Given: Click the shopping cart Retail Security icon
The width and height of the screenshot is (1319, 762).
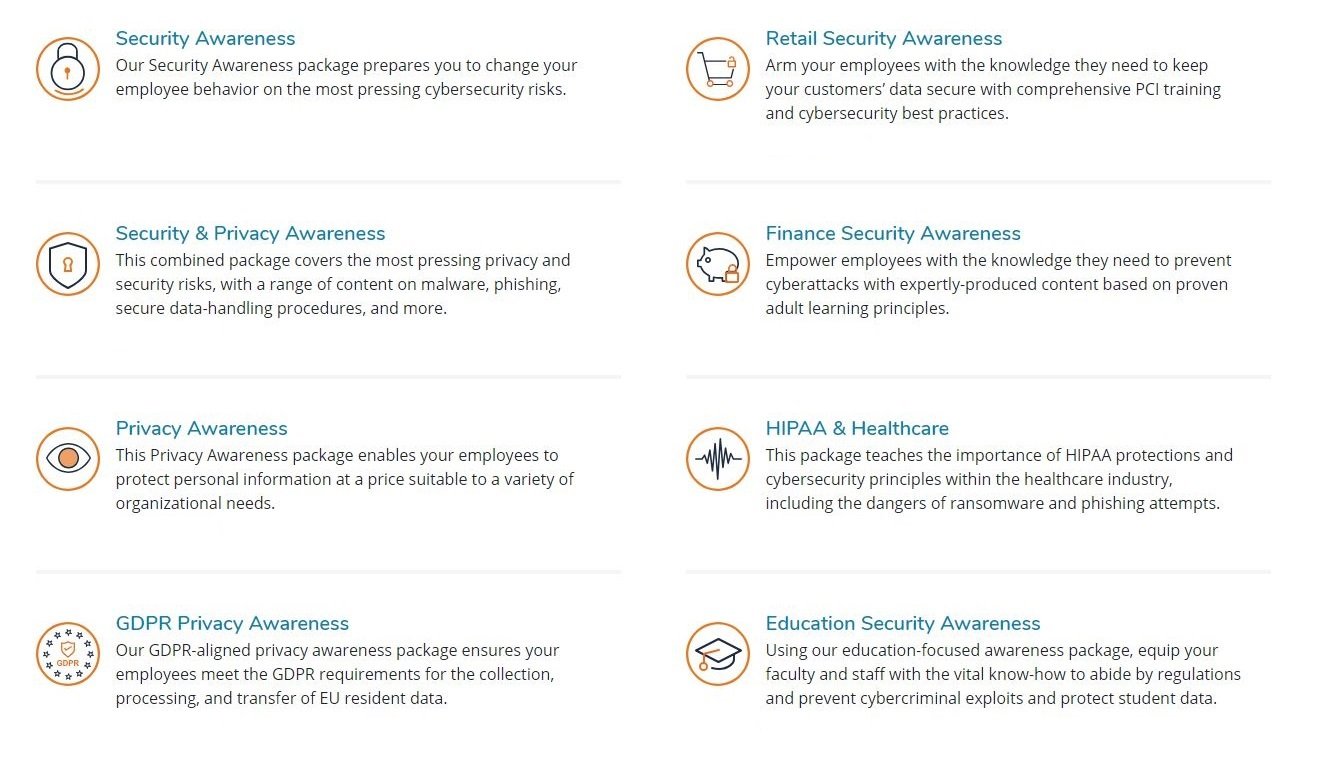Looking at the screenshot, I should tap(718, 69).
